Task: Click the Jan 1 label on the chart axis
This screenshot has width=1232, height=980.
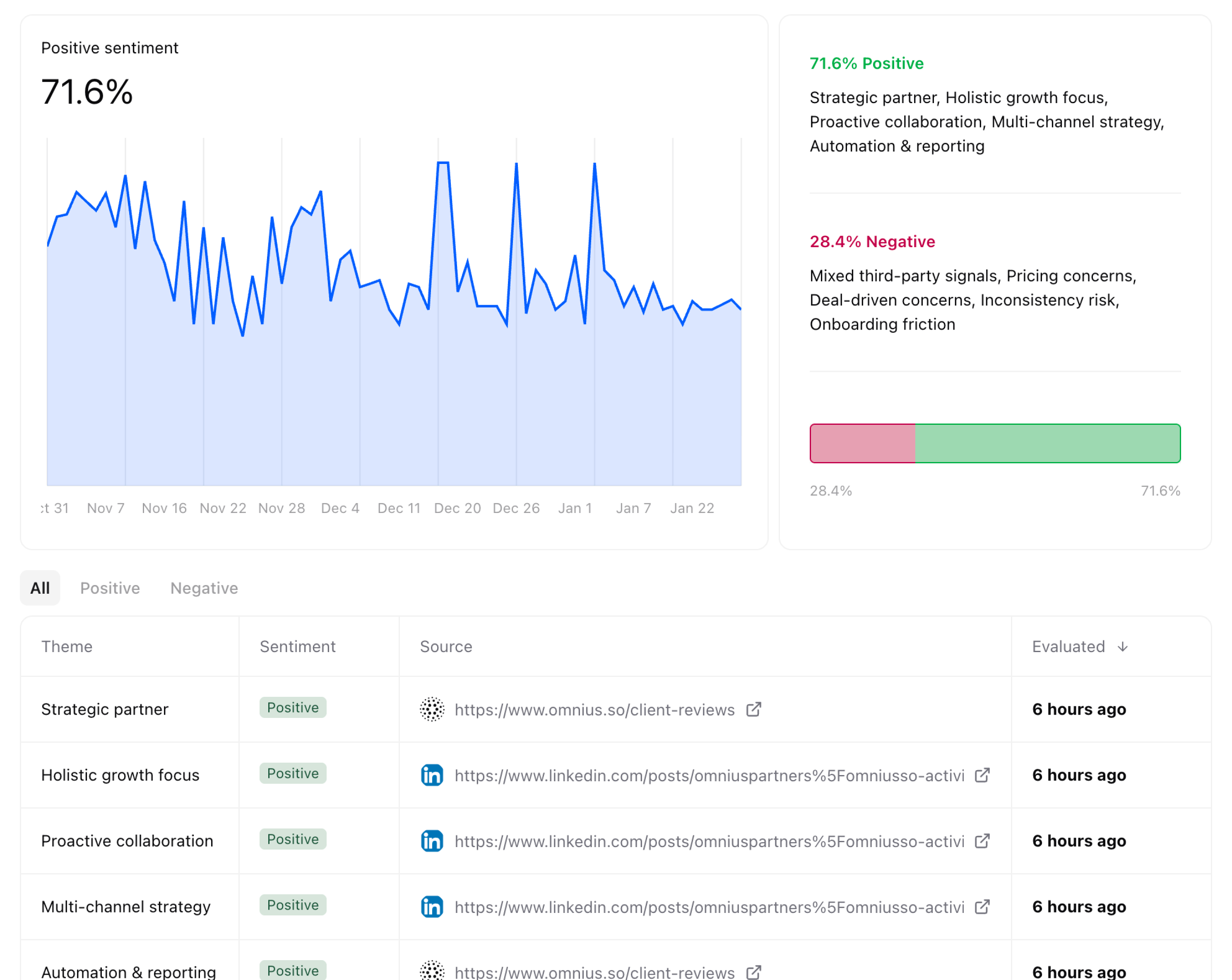Action: (x=575, y=508)
